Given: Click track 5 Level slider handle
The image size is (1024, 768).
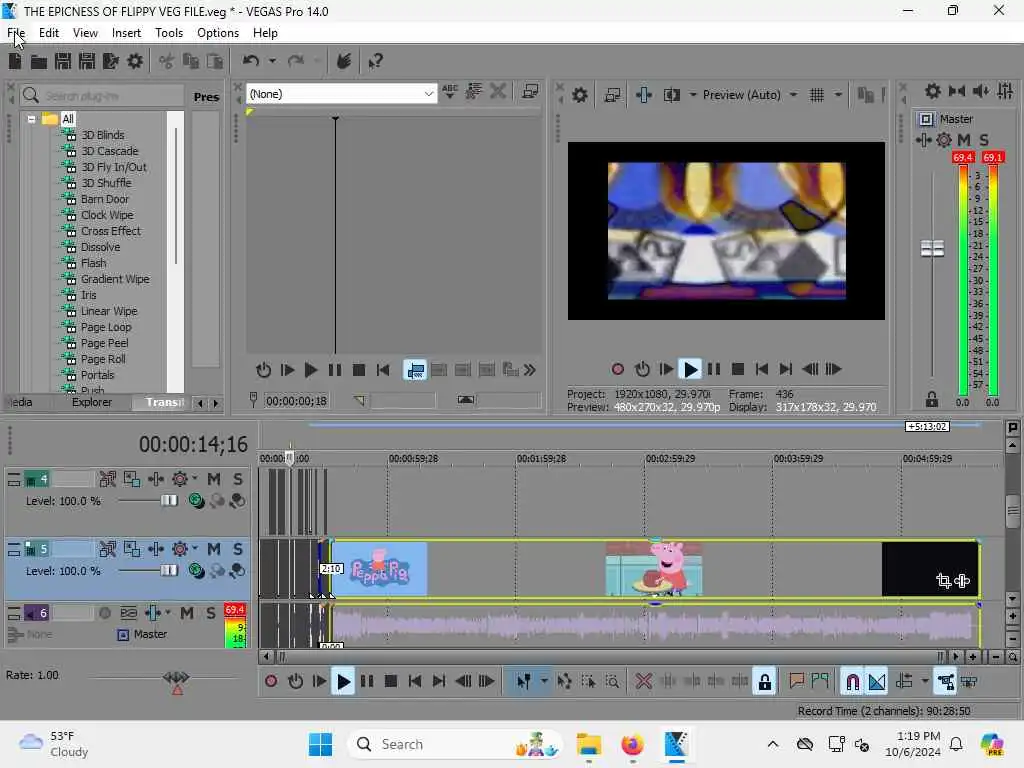Looking at the screenshot, I should click(168, 571).
